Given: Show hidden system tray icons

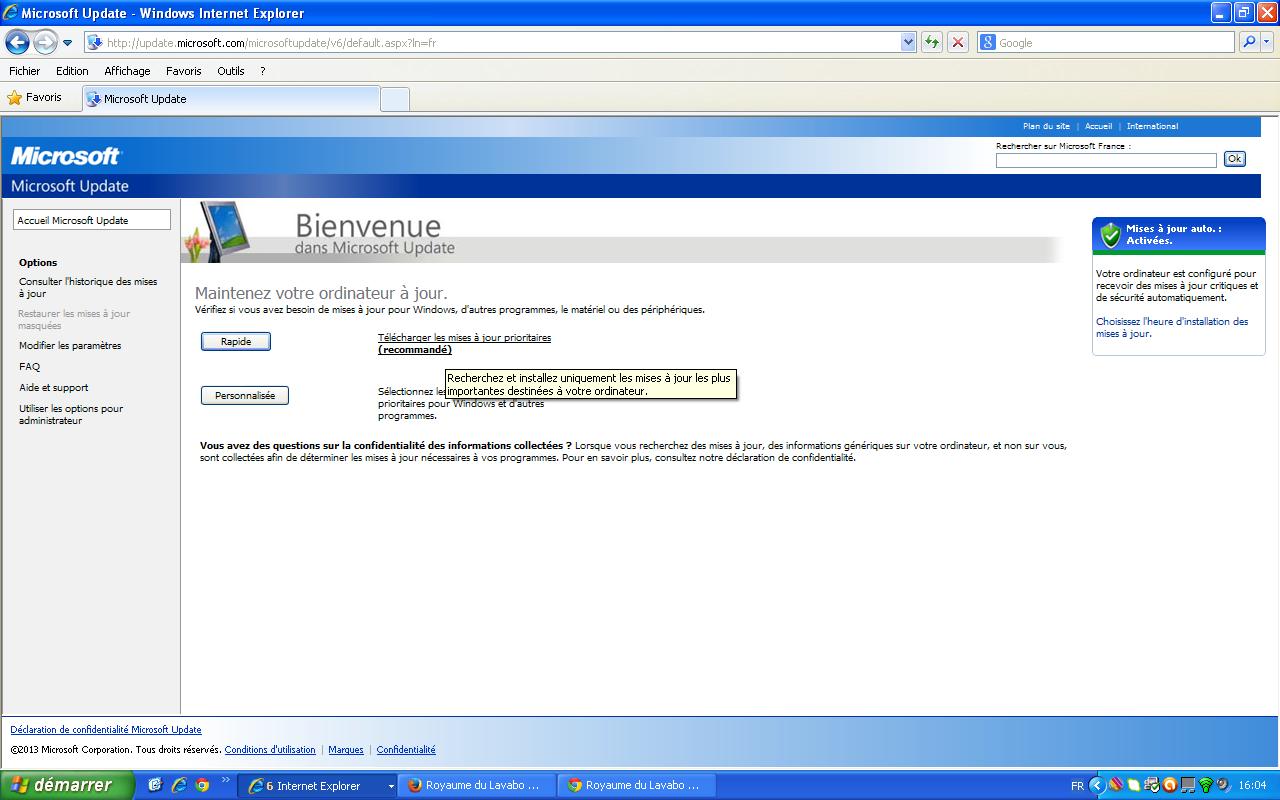Looking at the screenshot, I should (x=1096, y=785).
